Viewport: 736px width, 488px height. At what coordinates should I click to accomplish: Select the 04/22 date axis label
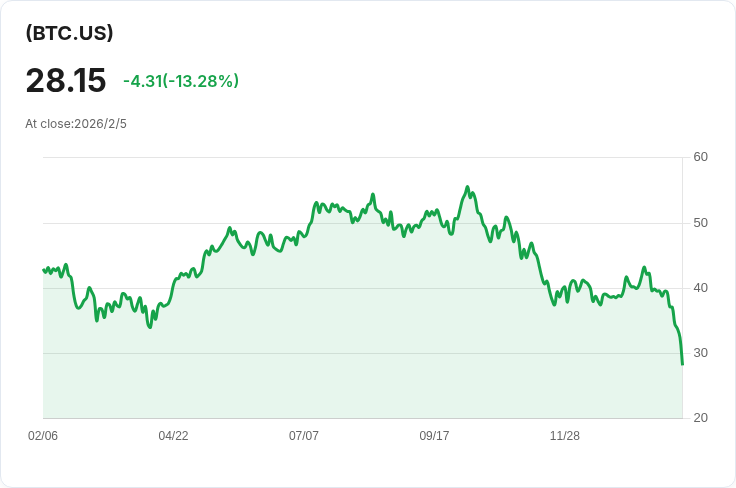pyautogui.click(x=173, y=436)
